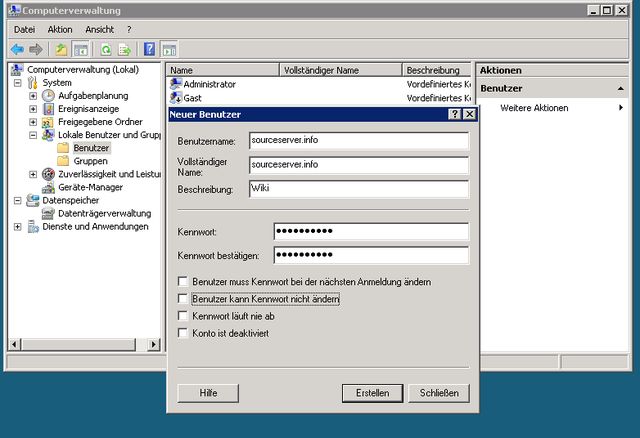Expand the Aufgabenplanung tree node

(33, 96)
